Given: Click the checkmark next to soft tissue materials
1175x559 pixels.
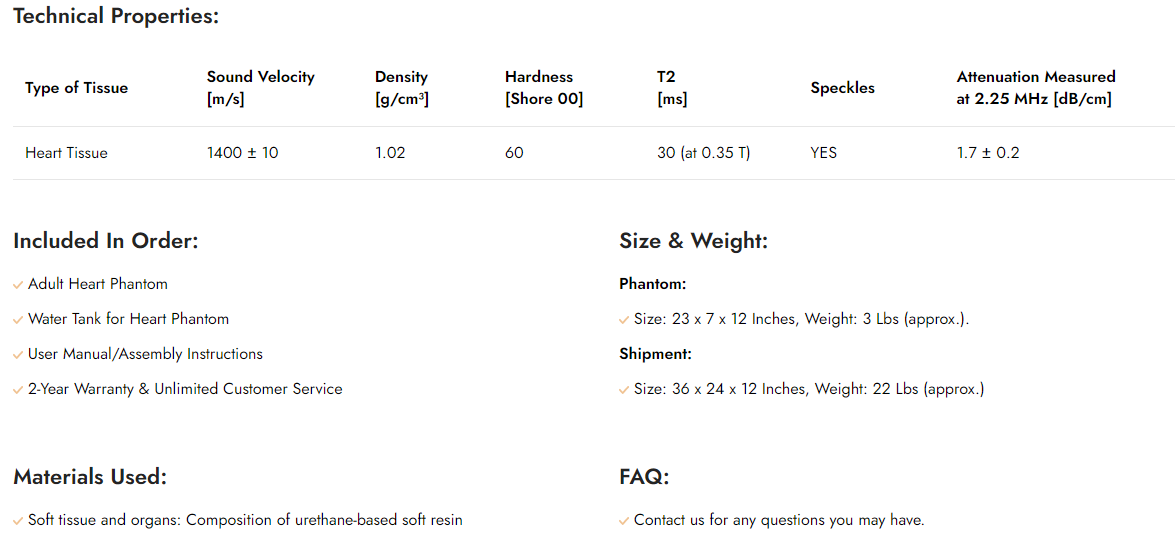Looking at the screenshot, I should coord(18,521).
